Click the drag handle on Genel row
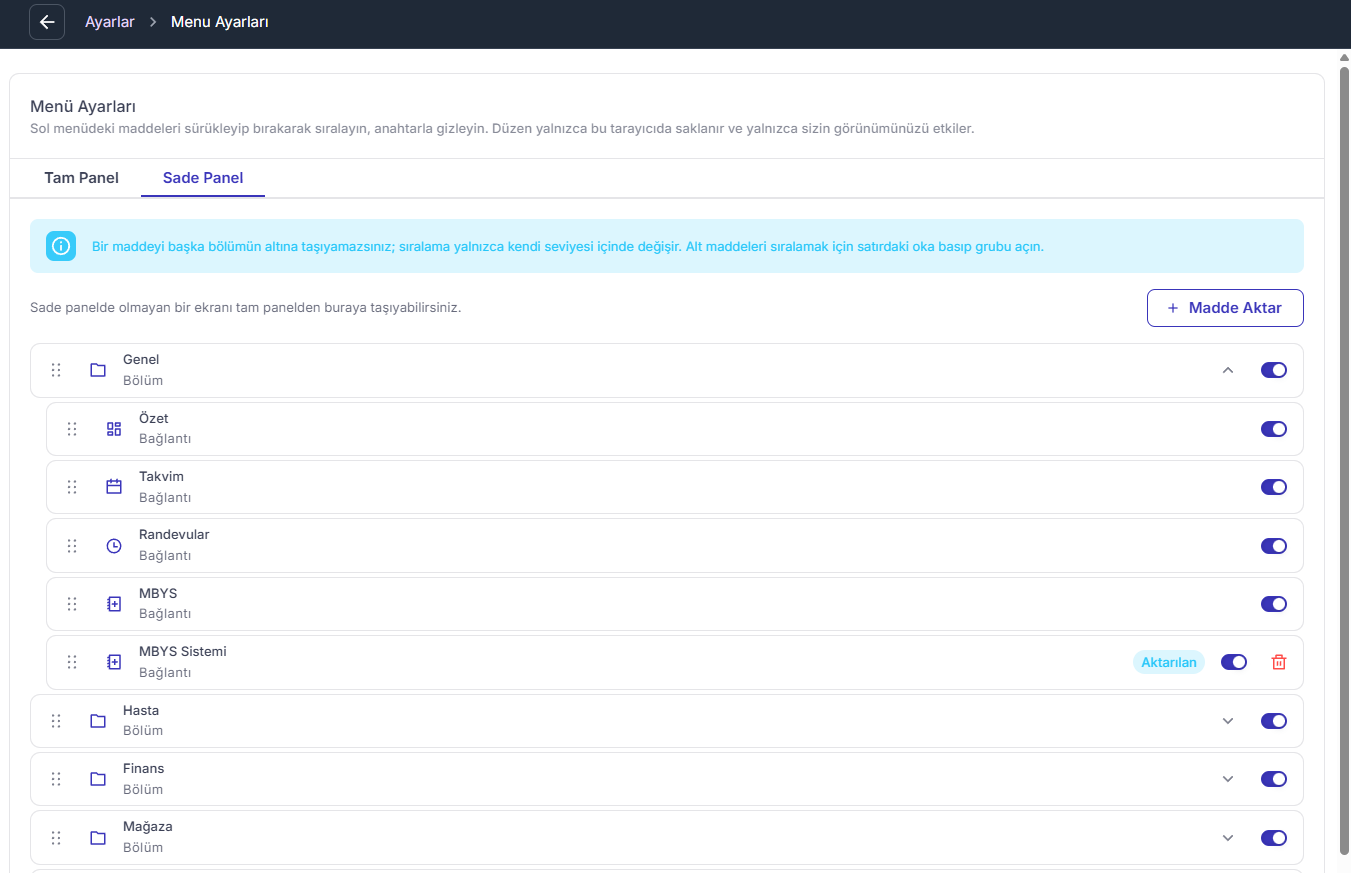Viewport: 1351px width, 873px height. (56, 370)
